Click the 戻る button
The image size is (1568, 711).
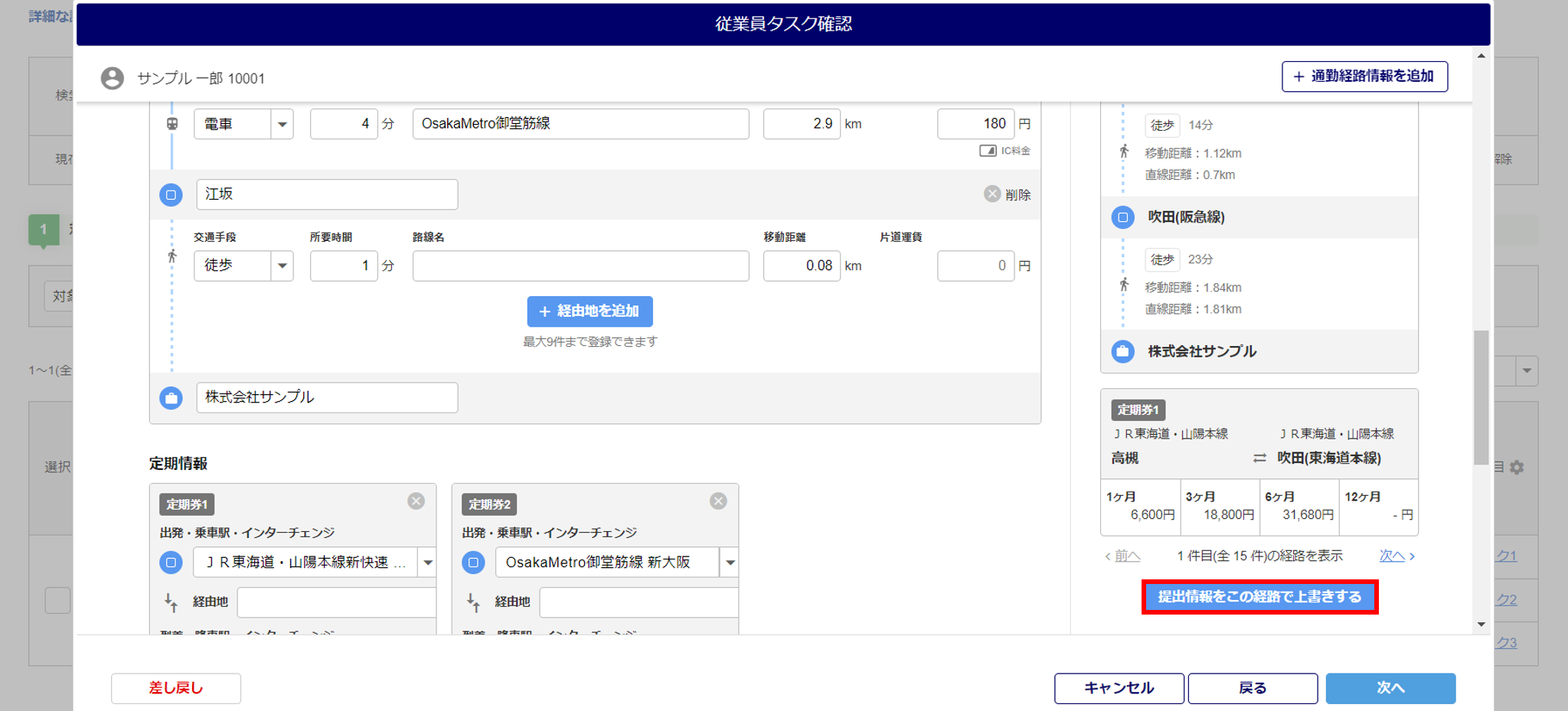[x=1253, y=688]
